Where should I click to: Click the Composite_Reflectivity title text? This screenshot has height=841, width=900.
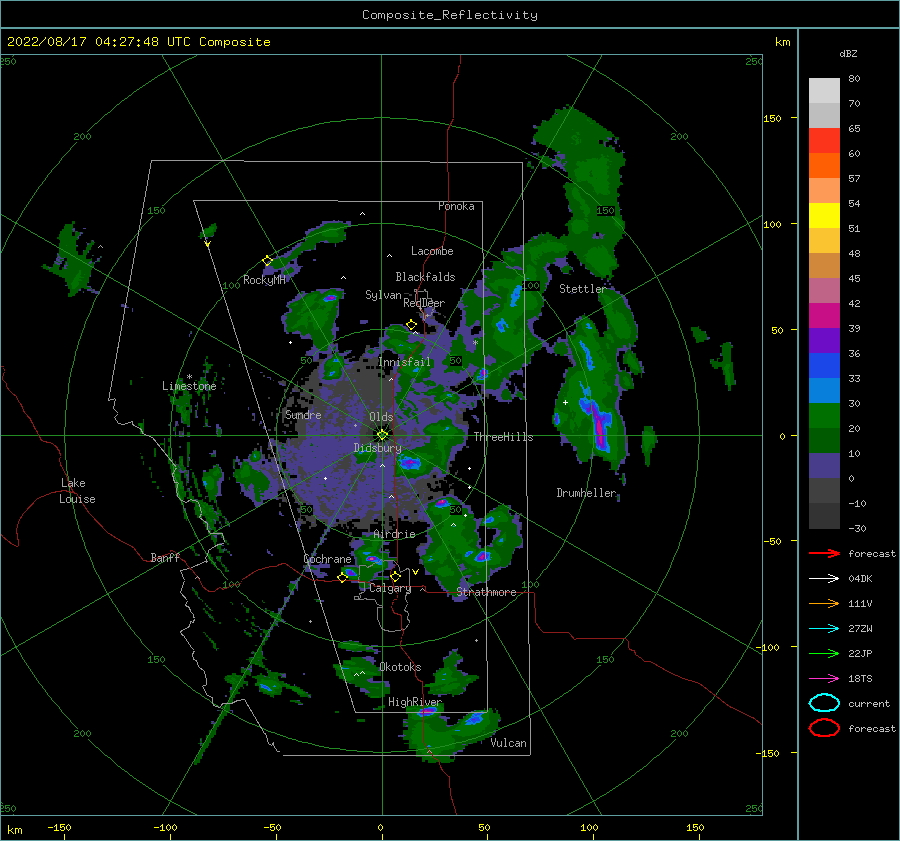click(450, 15)
